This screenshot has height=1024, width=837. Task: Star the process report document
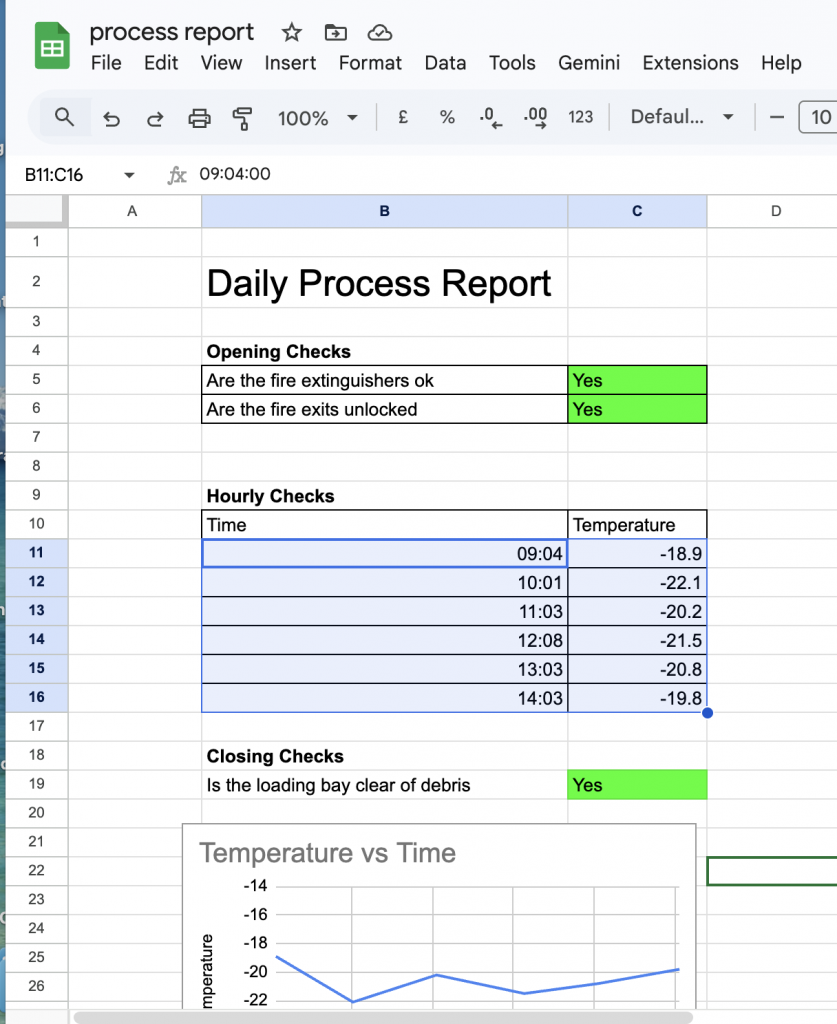click(291, 33)
